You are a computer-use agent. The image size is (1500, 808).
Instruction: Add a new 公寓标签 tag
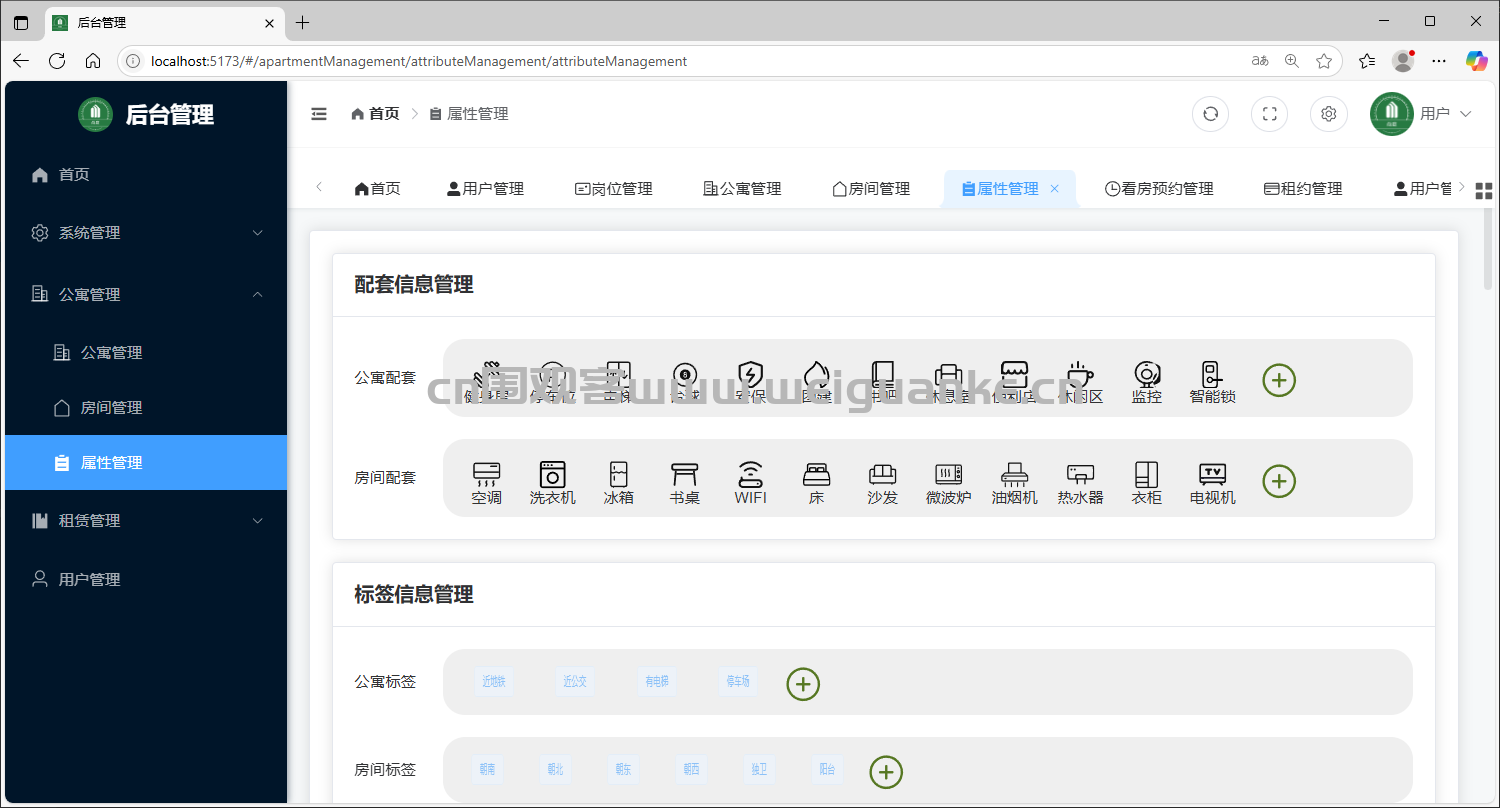click(803, 684)
